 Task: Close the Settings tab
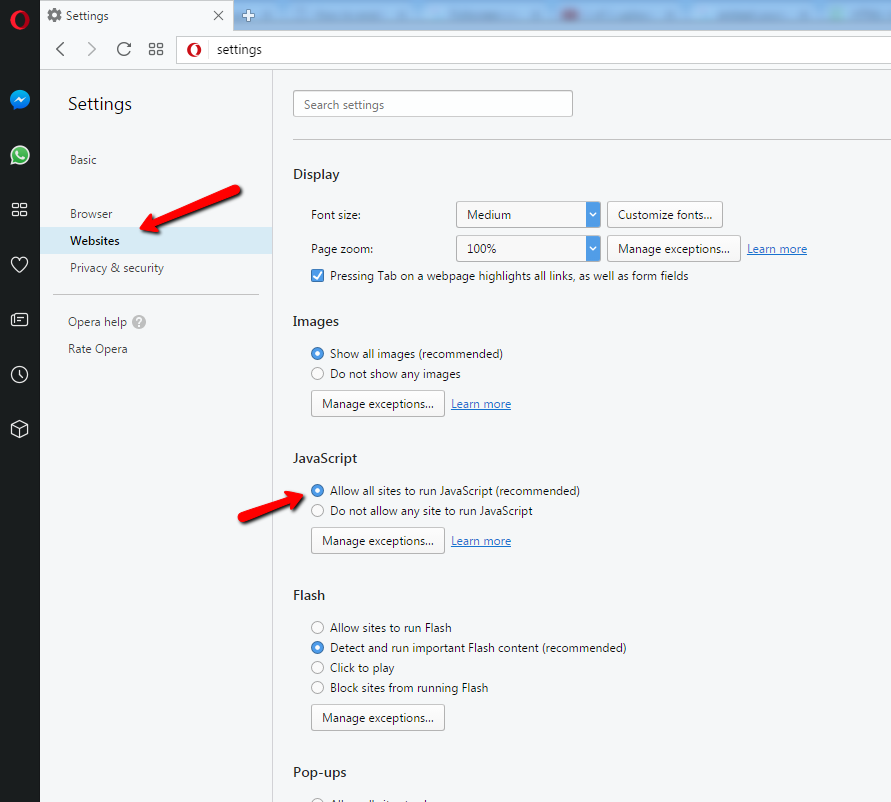218,16
